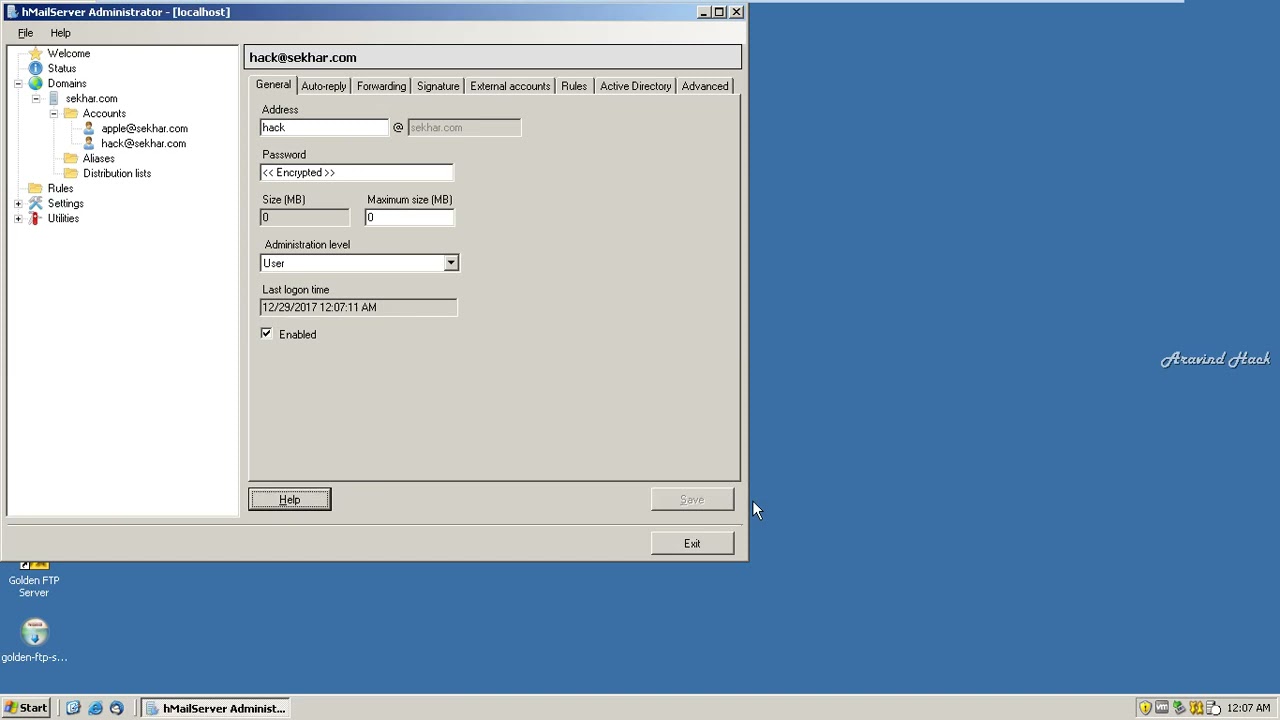Click the yellow security shield tray icon
The height and width of the screenshot is (720, 1280).
(1145, 708)
